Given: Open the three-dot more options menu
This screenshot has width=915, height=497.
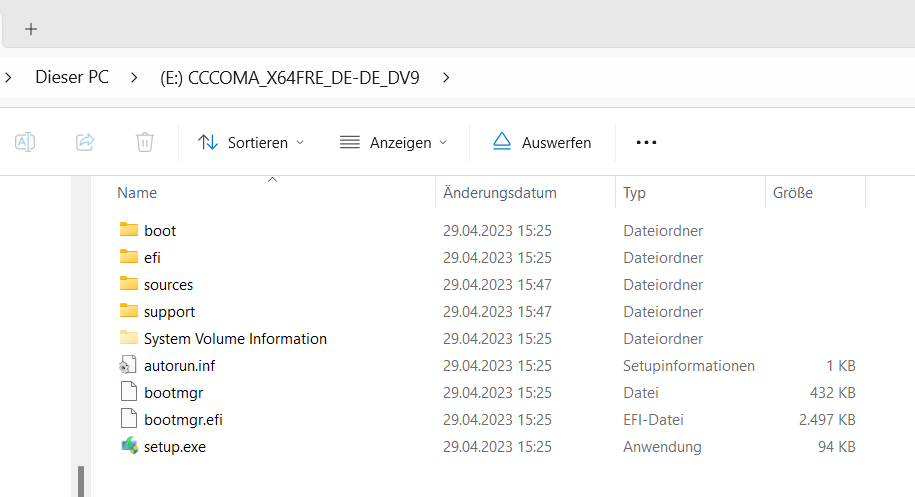Looking at the screenshot, I should pyautogui.click(x=646, y=142).
